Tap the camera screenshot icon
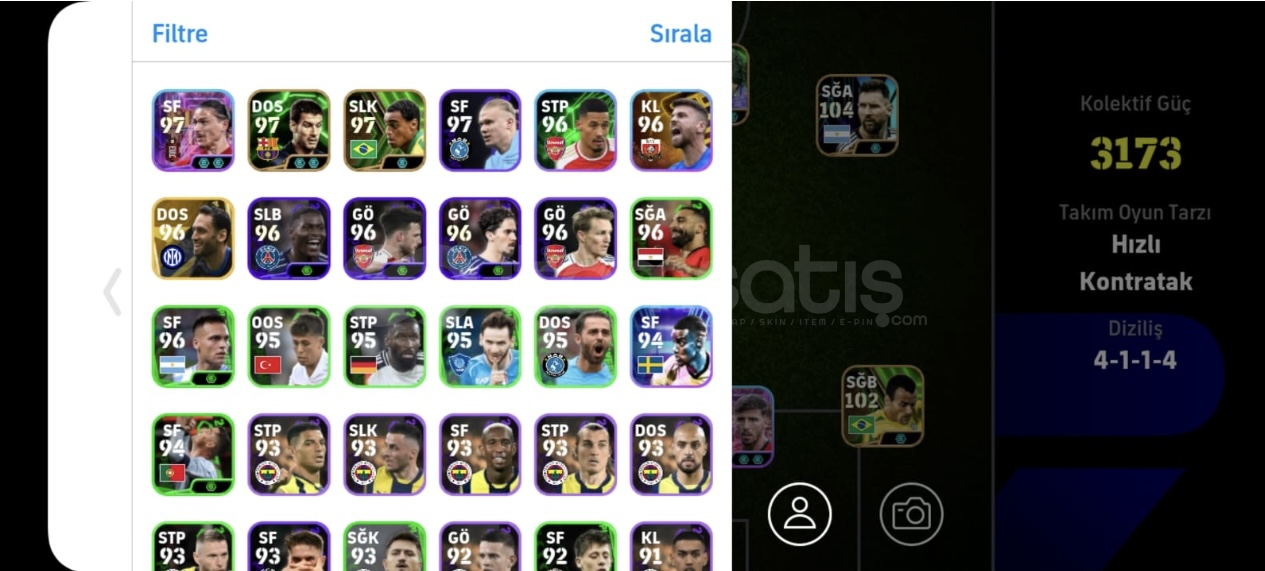 point(911,514)
